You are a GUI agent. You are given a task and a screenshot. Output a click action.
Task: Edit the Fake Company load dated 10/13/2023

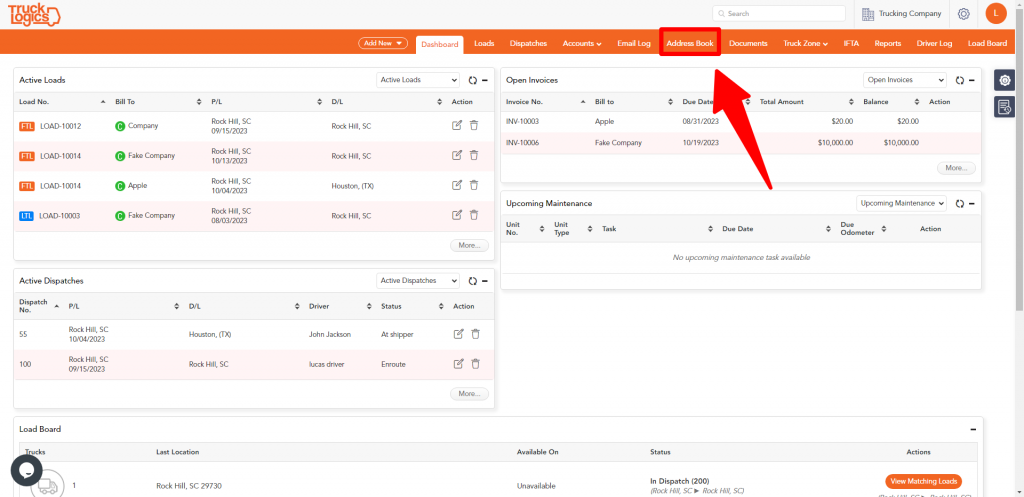click(x=457, y=155)
